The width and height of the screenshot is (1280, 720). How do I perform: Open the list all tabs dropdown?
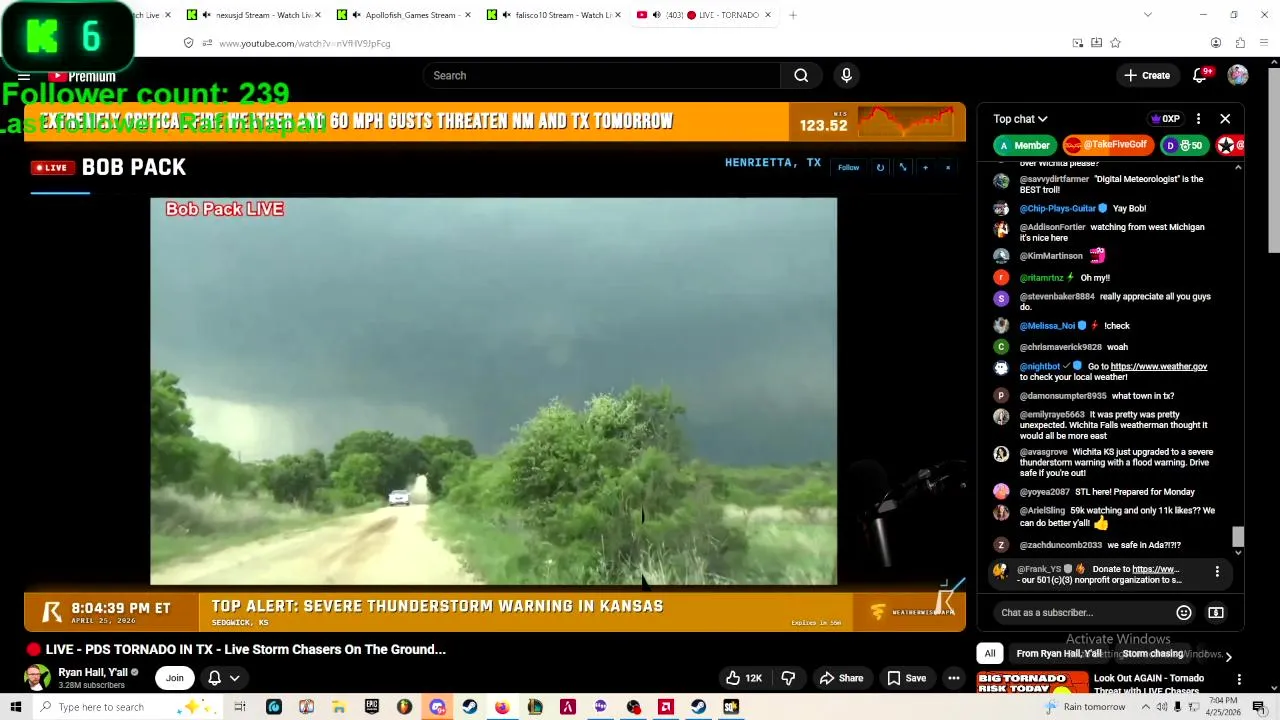(x=1147, y=15)
